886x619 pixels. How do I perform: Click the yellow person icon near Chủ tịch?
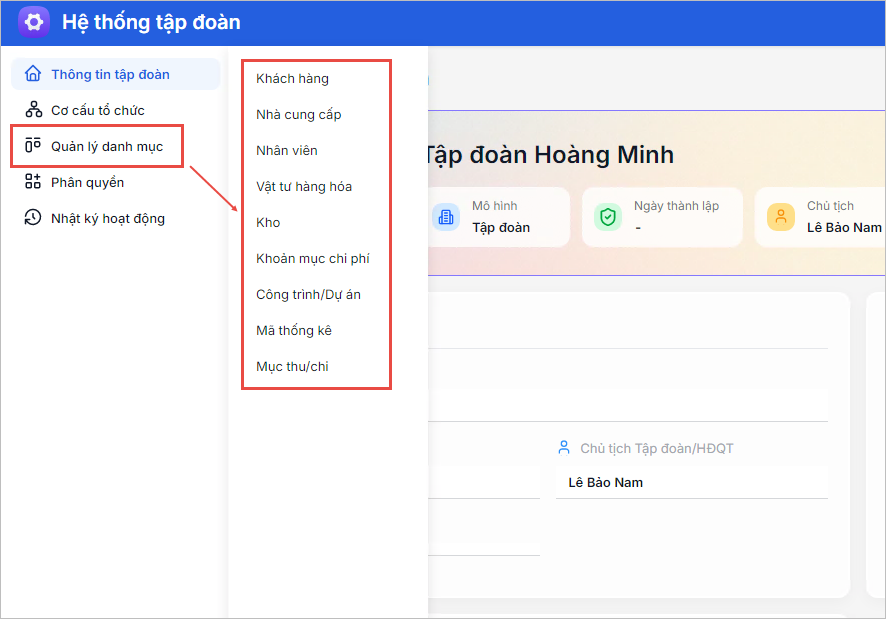click(x=781, y=217)
